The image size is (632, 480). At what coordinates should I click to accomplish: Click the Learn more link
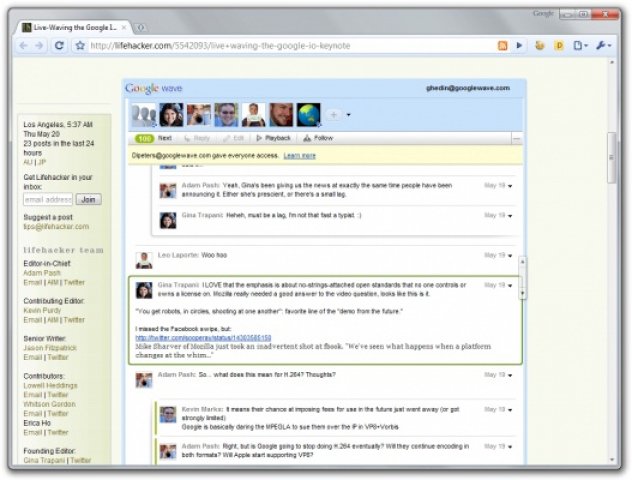click(299, 156)
